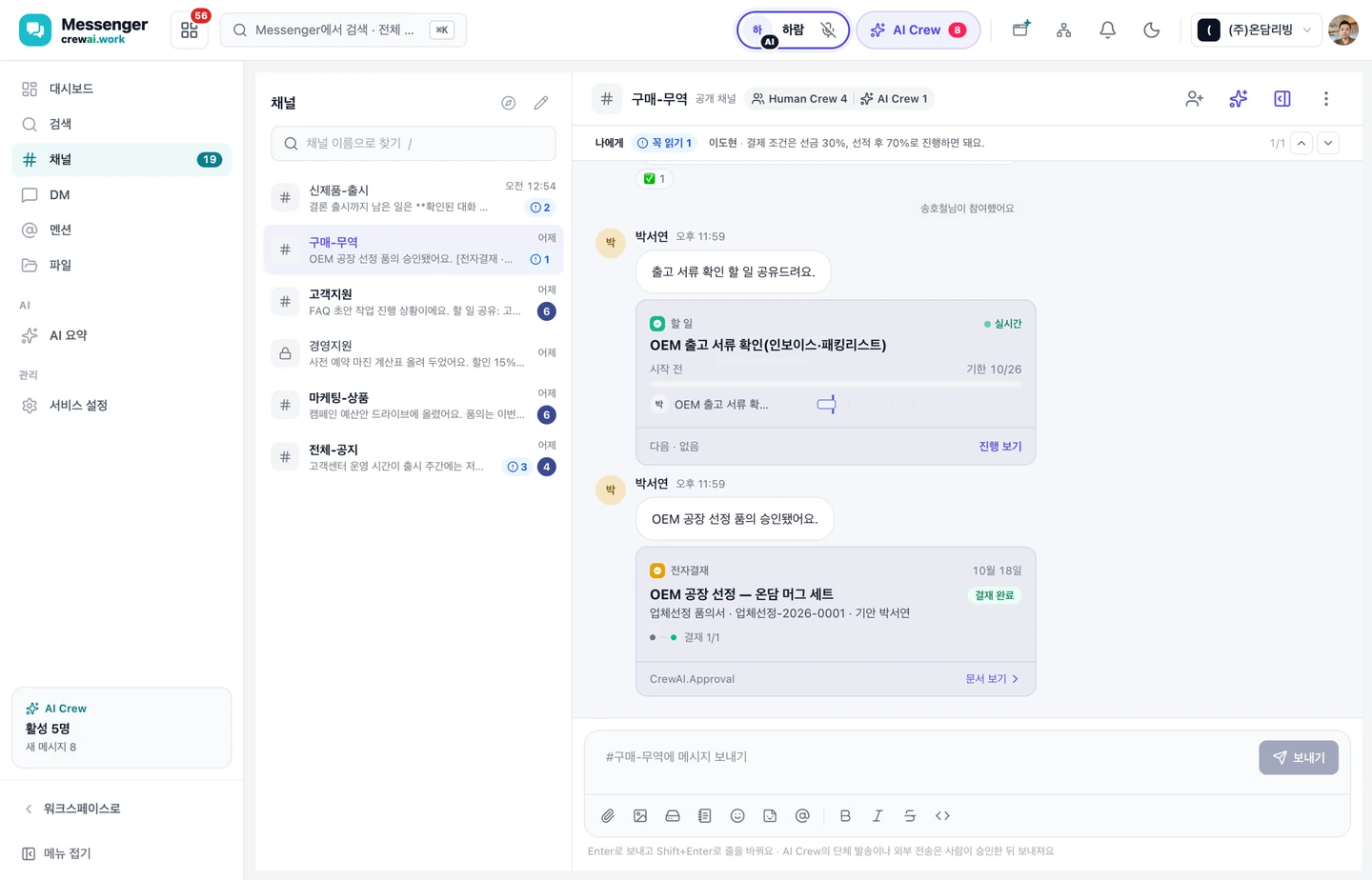Open 서비스 설정 settings

pyautogui.click(x=121, y=405)
